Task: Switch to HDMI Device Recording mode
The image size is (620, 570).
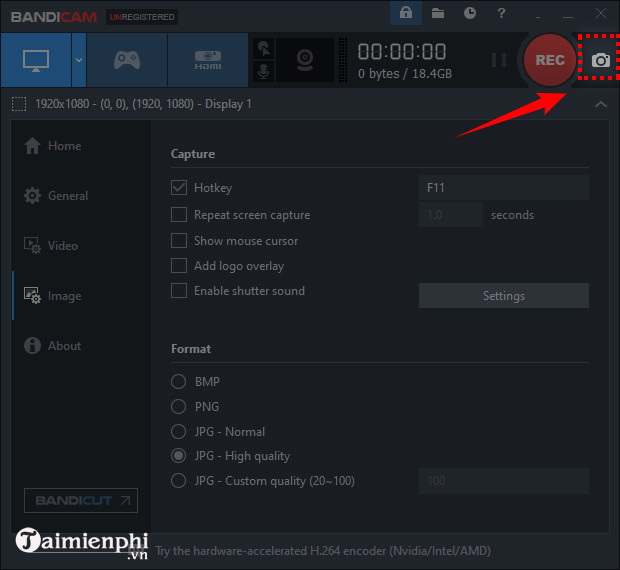Action: pyautogui.click(x=208, y=60)
